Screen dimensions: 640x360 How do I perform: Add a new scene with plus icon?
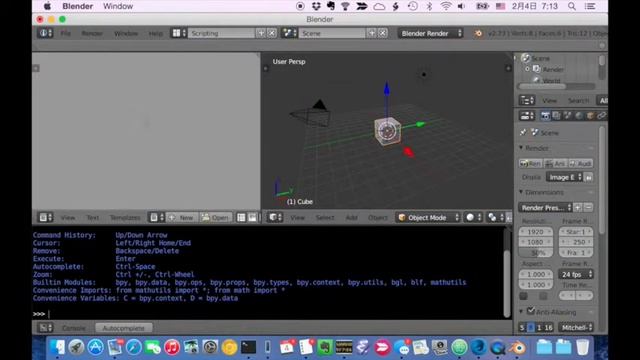(x=371, y=33)
